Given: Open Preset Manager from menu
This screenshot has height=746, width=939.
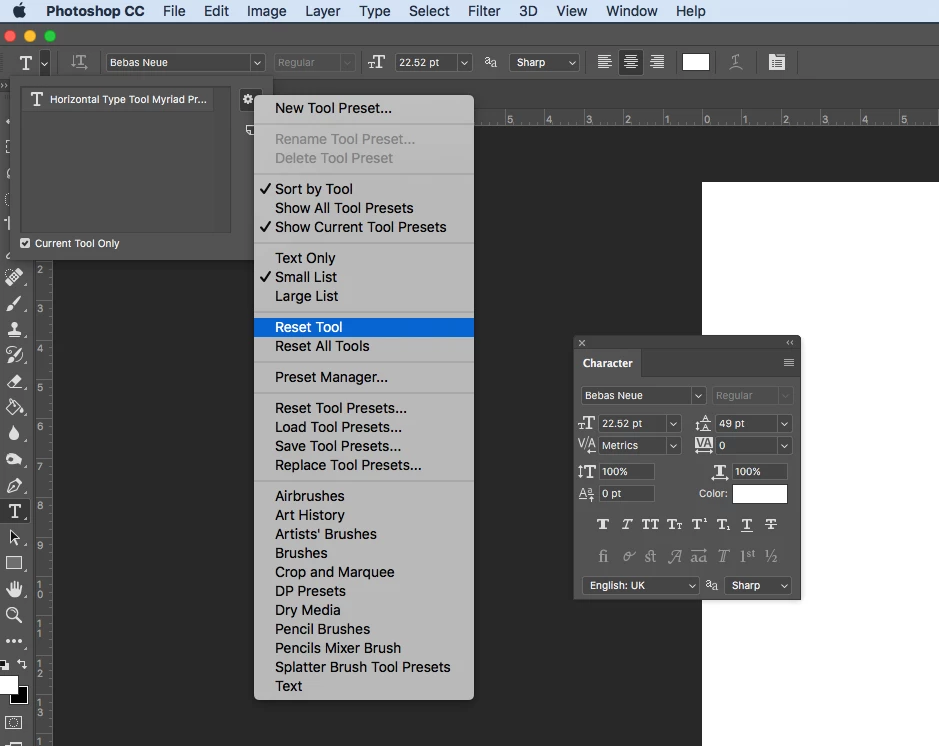Looking at the screenshot, I should [x=364, y=377].
